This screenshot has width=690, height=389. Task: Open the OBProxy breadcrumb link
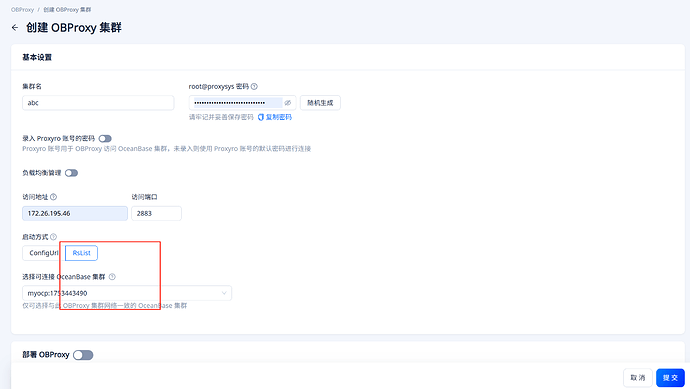[x=22, y=10]
